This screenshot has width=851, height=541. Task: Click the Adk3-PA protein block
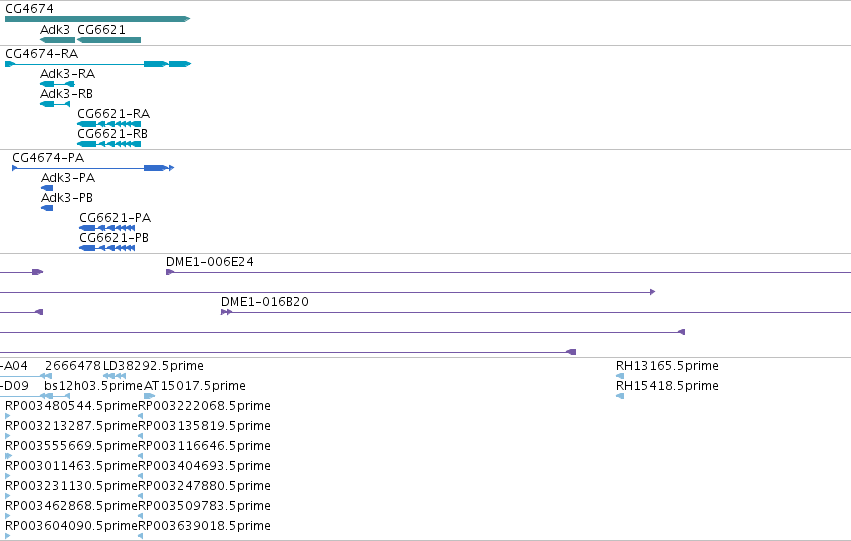[47, 188]
